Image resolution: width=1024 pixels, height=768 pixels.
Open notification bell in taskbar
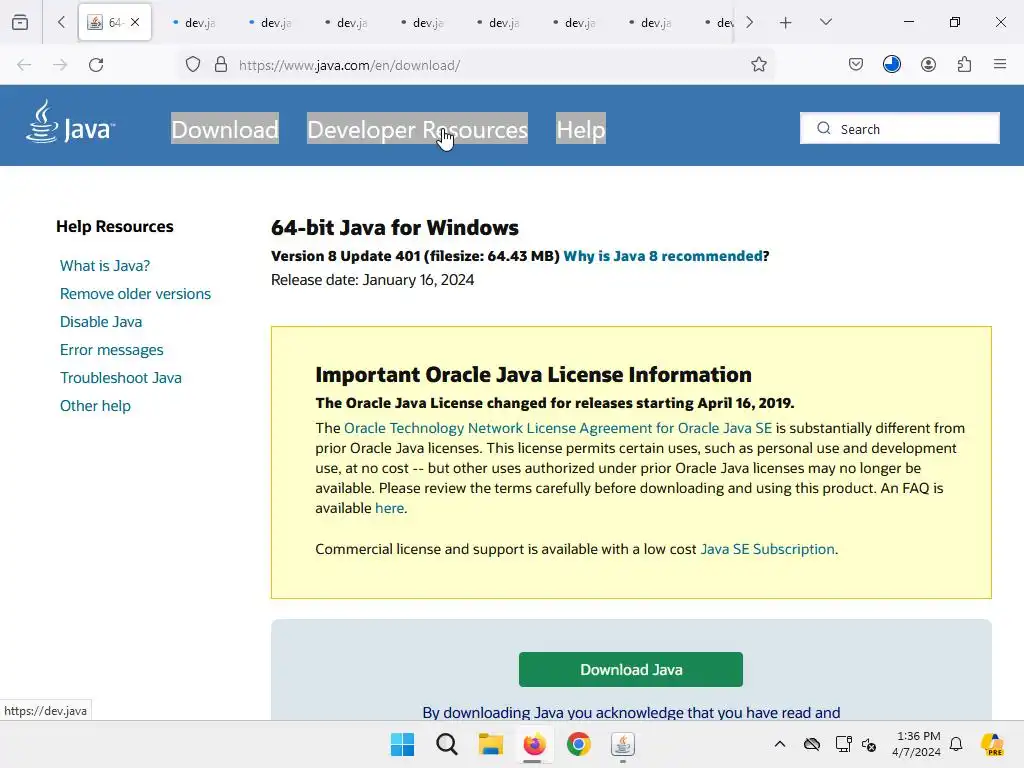pos(956,744)
